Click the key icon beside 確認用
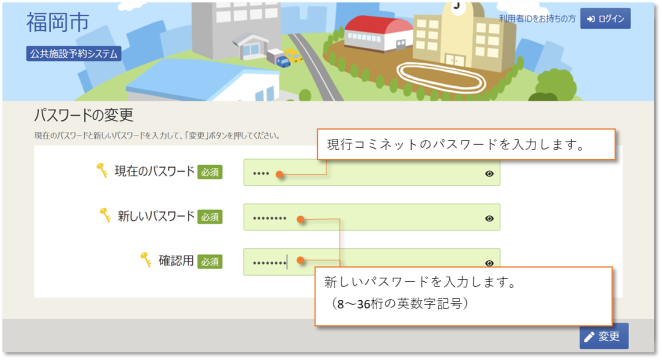The height and width of the screenshot is (360, 662). coord(146,260)
